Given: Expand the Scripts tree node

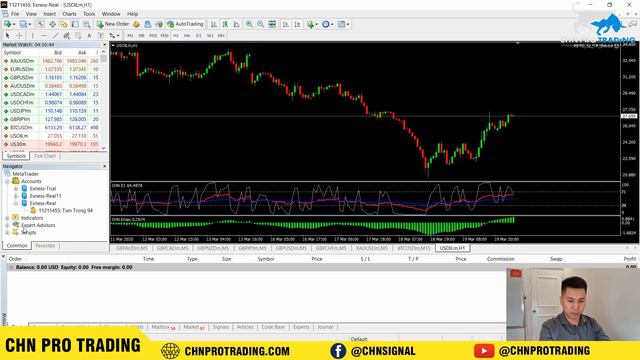Looking at the screenshot, I should tap(7, 233).
